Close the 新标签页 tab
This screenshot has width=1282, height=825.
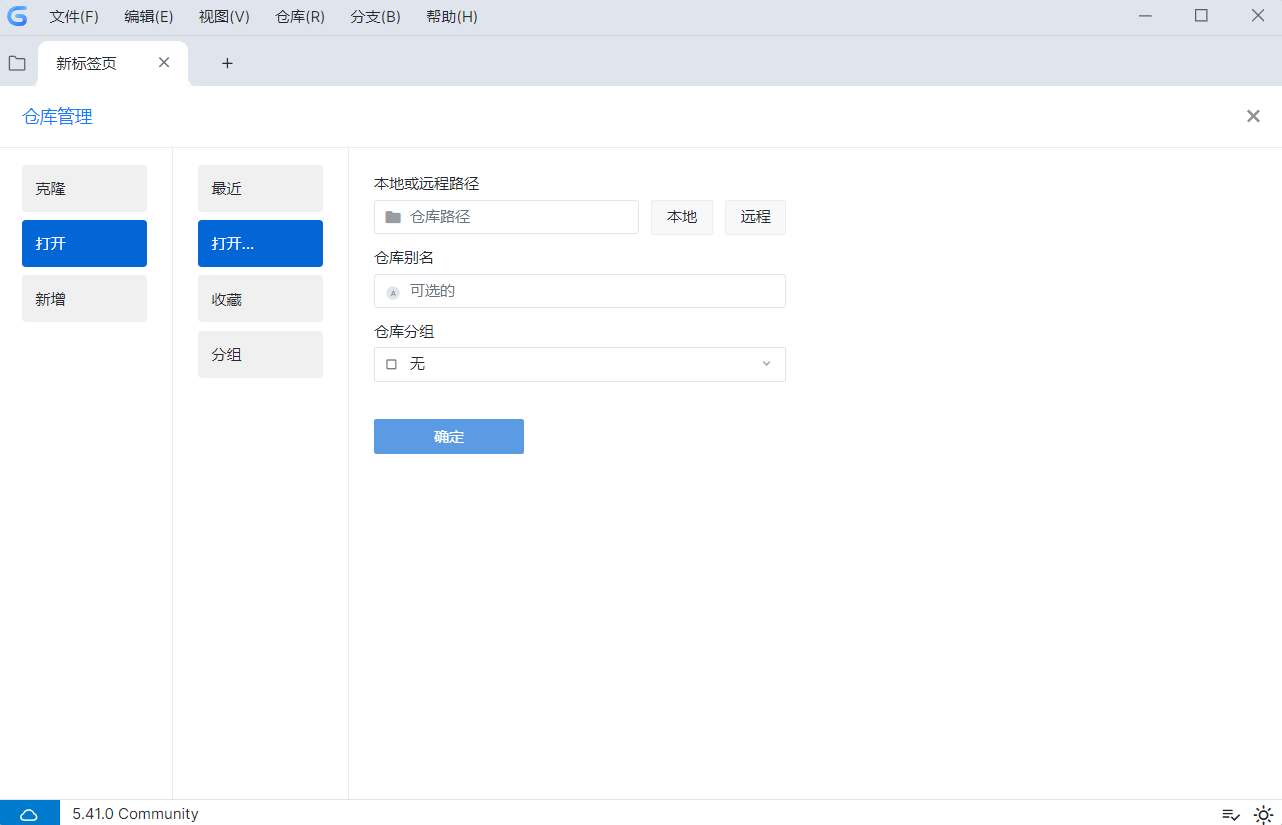coord(163,62)
